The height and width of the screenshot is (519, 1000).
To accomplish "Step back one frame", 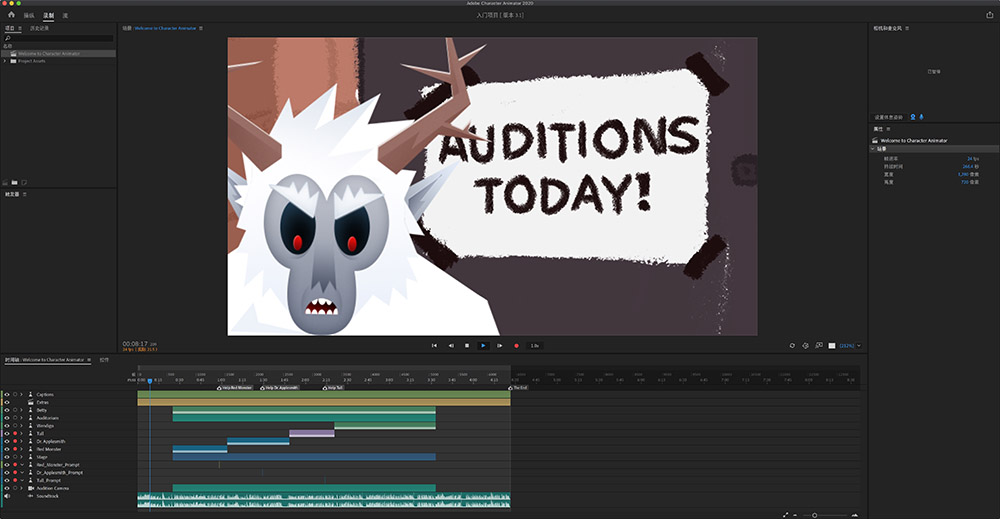I will tap(451, 346).
